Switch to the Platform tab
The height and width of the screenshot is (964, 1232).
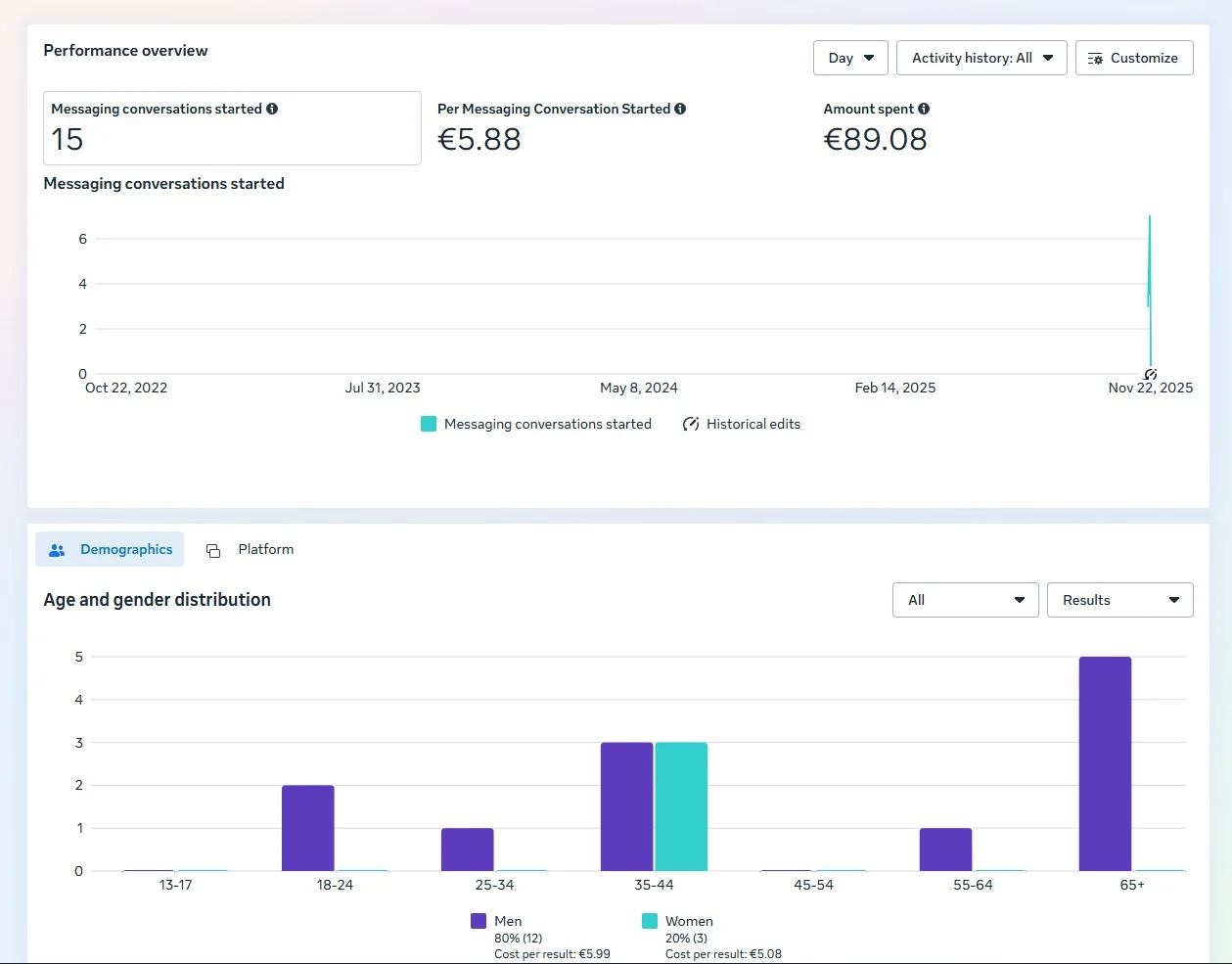[265, 550]
